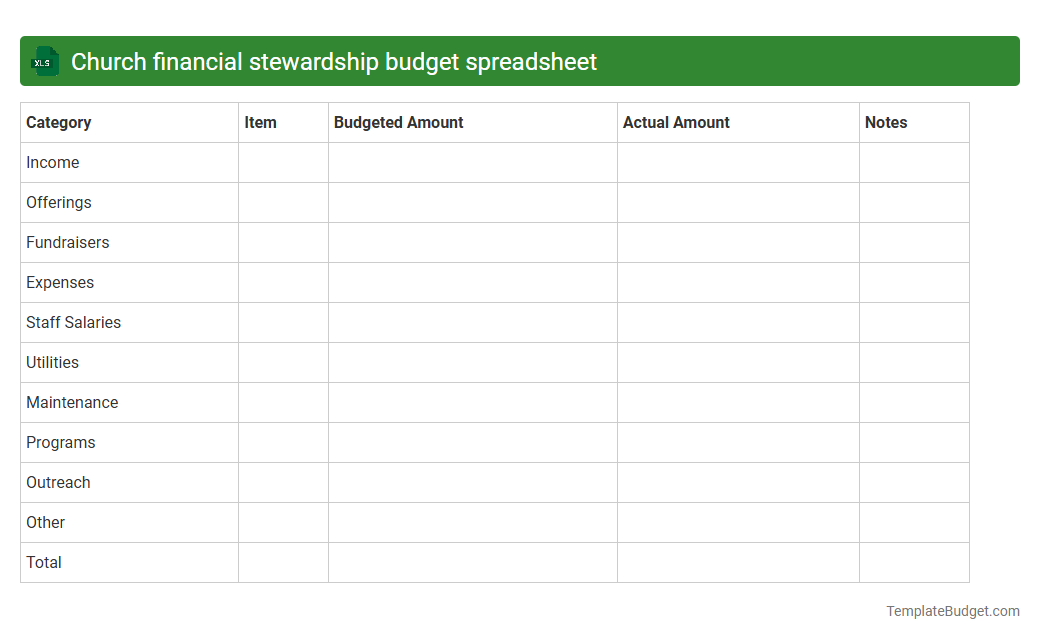Screen dimensions: 1040x640
Task: Select the Staff Salaries row label
Action: pyautogui.click(x=73, y=322)
